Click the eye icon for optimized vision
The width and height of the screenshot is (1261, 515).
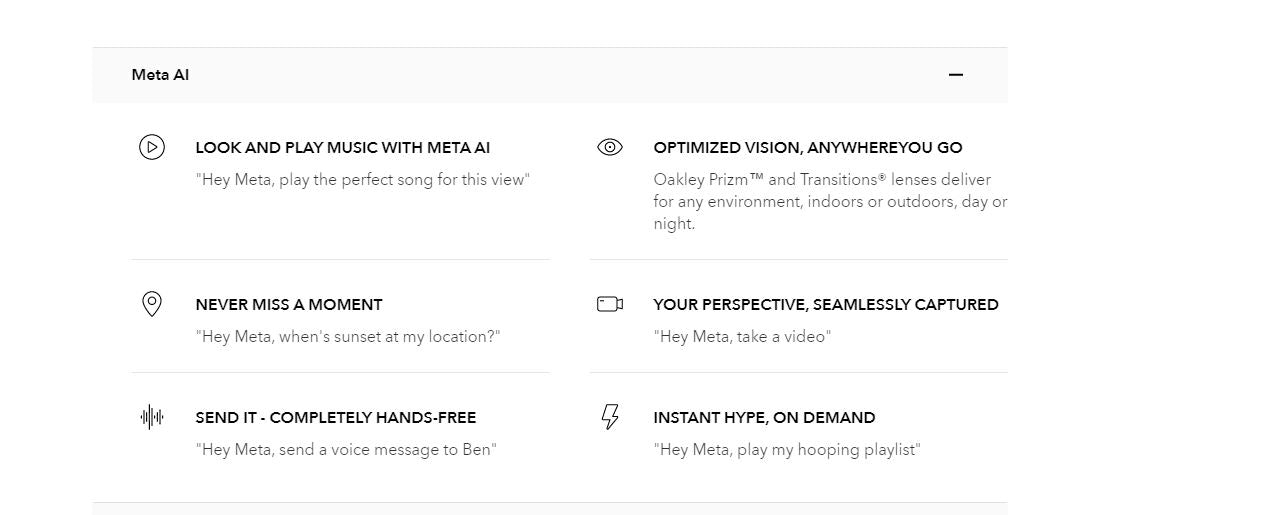click(609, 148)
